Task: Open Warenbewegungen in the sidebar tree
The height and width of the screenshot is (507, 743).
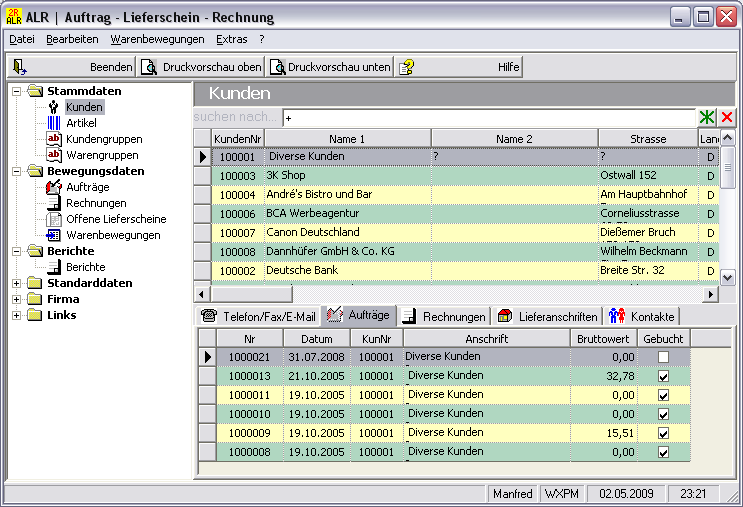Action: 112,235
